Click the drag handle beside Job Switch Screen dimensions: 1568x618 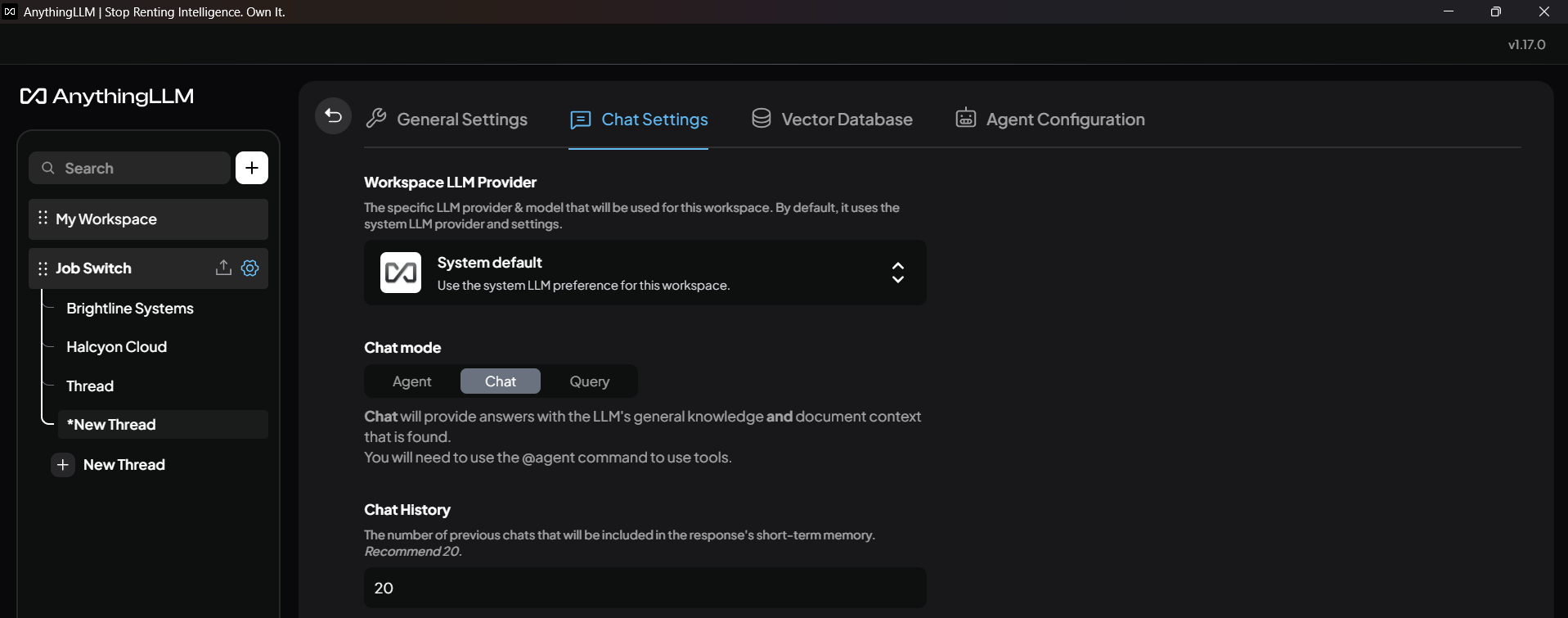[43, 268]
